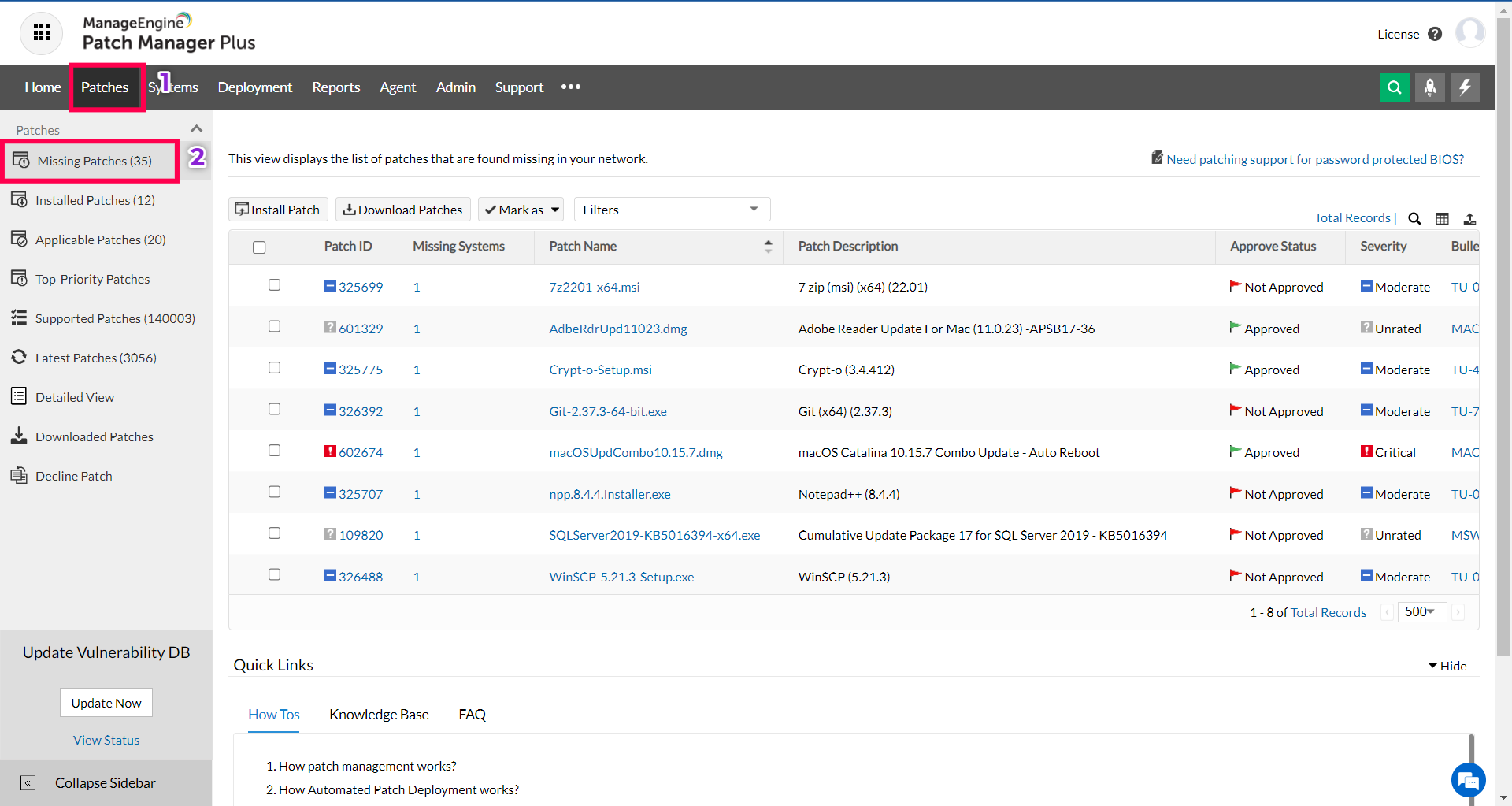Viewport: 1512px width, 806px height.
Task: Check the checkbox for patch 325699
Action: tap(274, 285)
